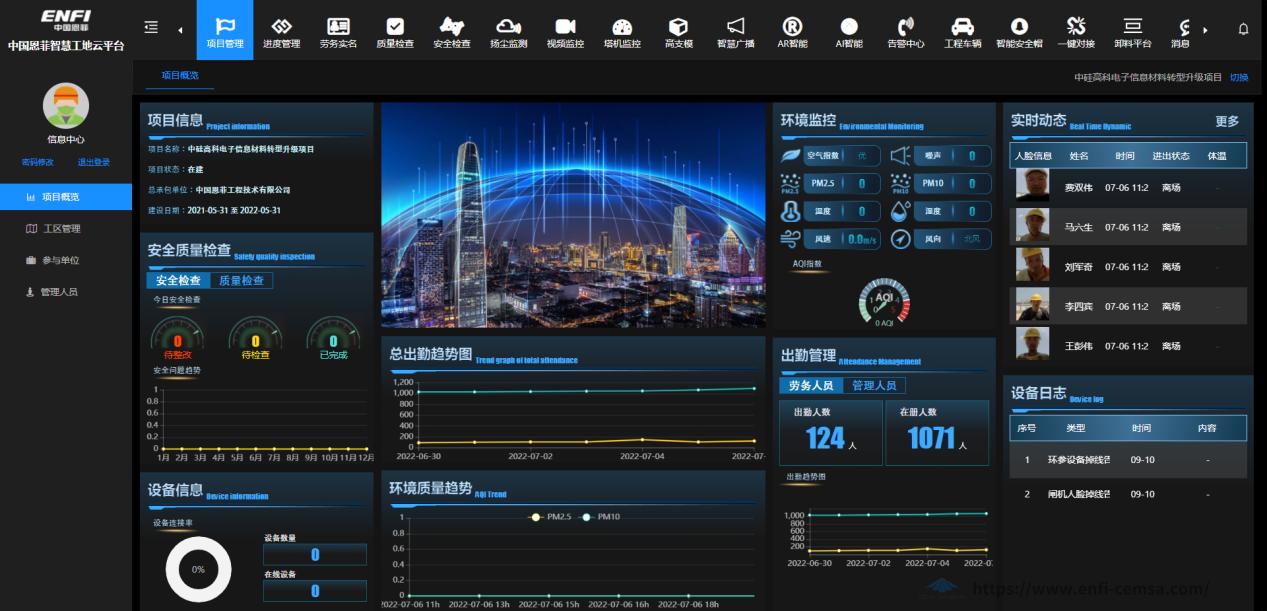Image resolution: width=1267 pixels, height=611 pixels.
Task: Open 进度管理 in the top toolbar
Action: click(x=281, y=31)
